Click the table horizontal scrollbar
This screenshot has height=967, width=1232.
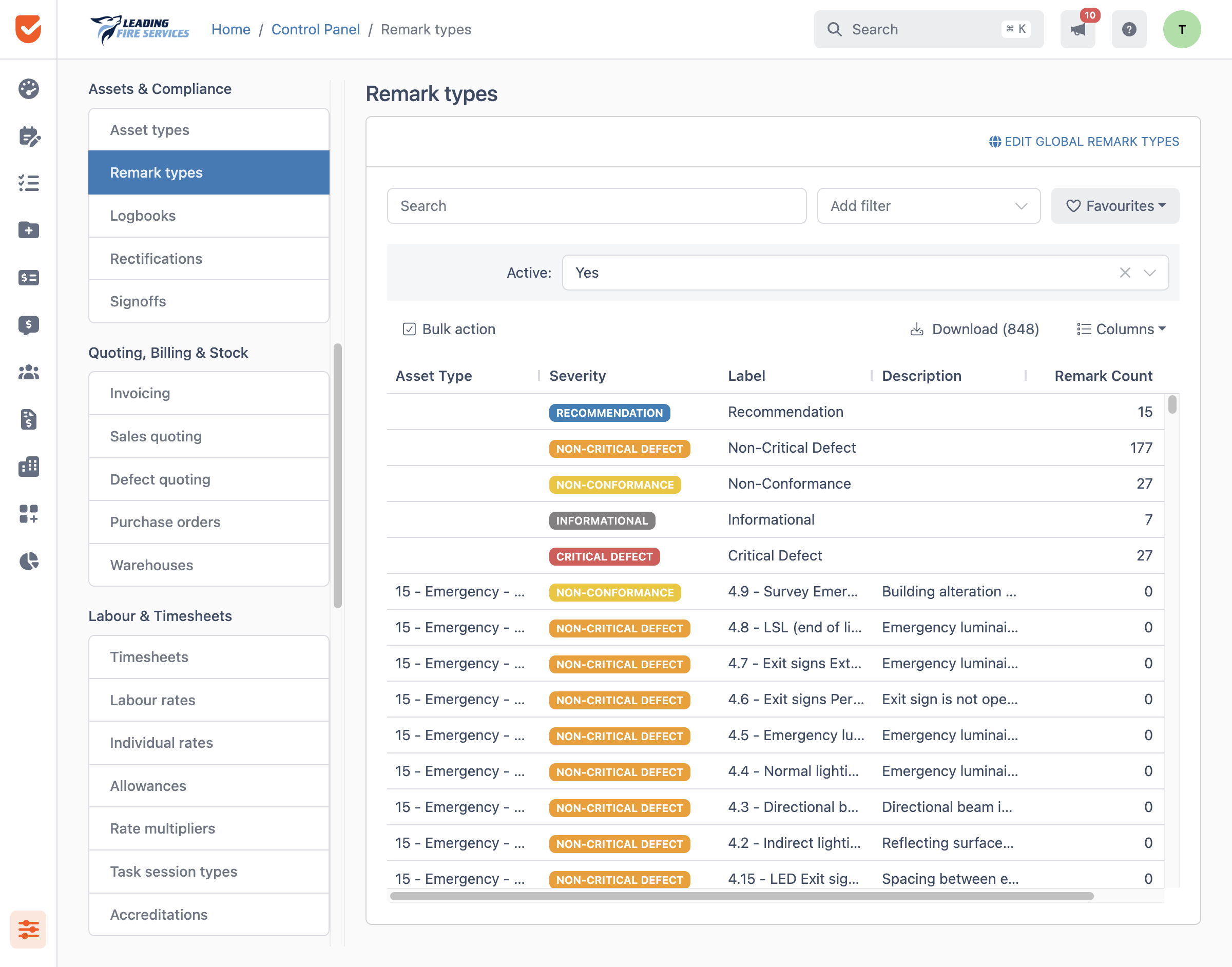(742, 896)
